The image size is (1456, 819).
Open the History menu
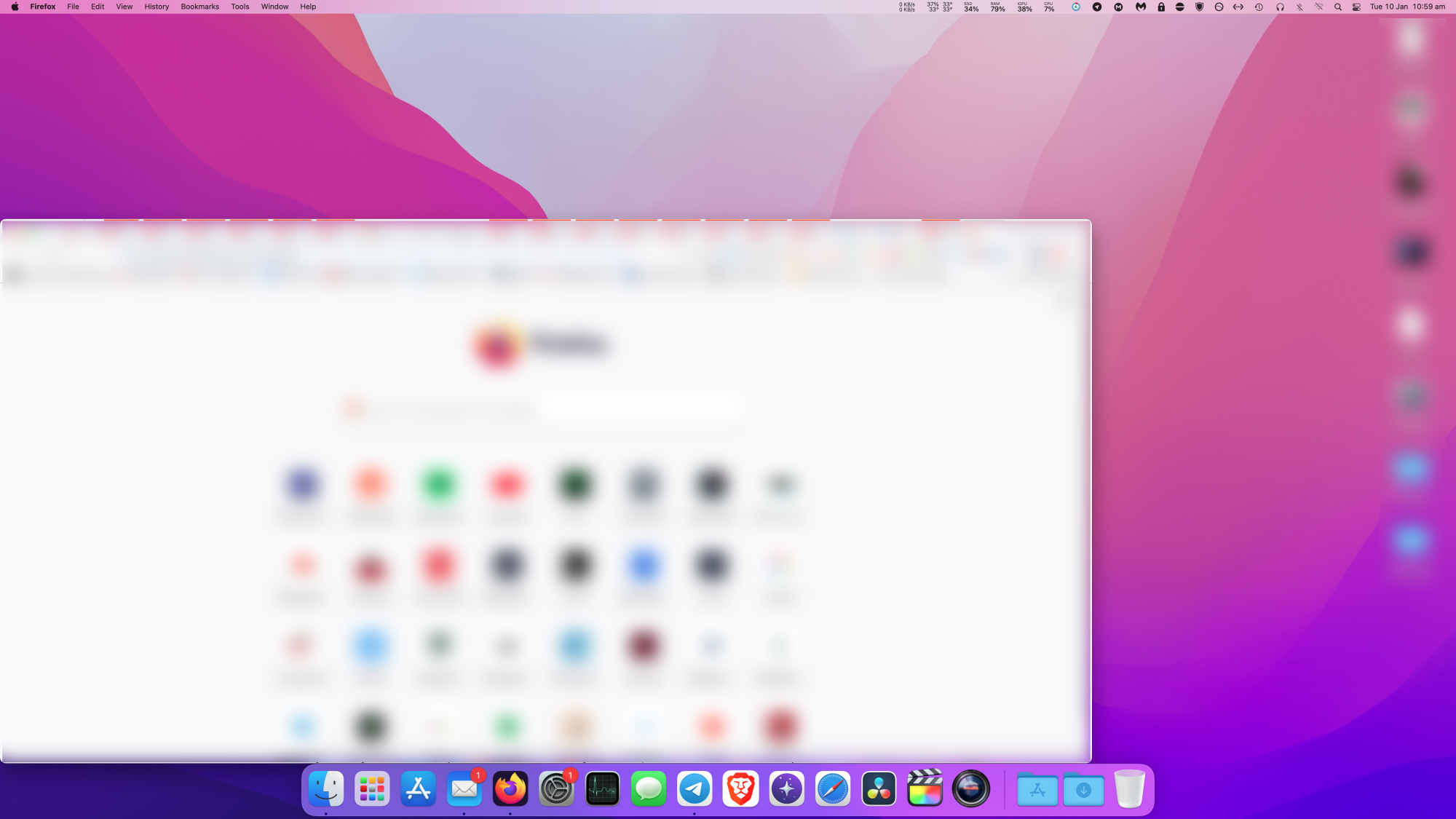157,7
